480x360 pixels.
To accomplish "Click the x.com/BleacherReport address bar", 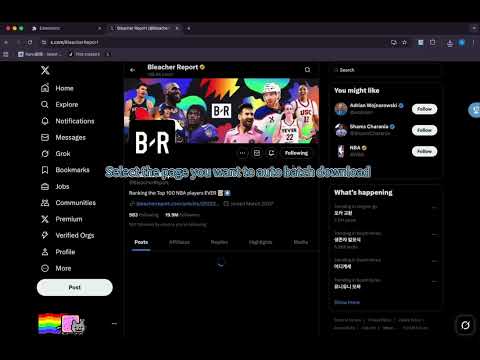I will pos(213,42).
